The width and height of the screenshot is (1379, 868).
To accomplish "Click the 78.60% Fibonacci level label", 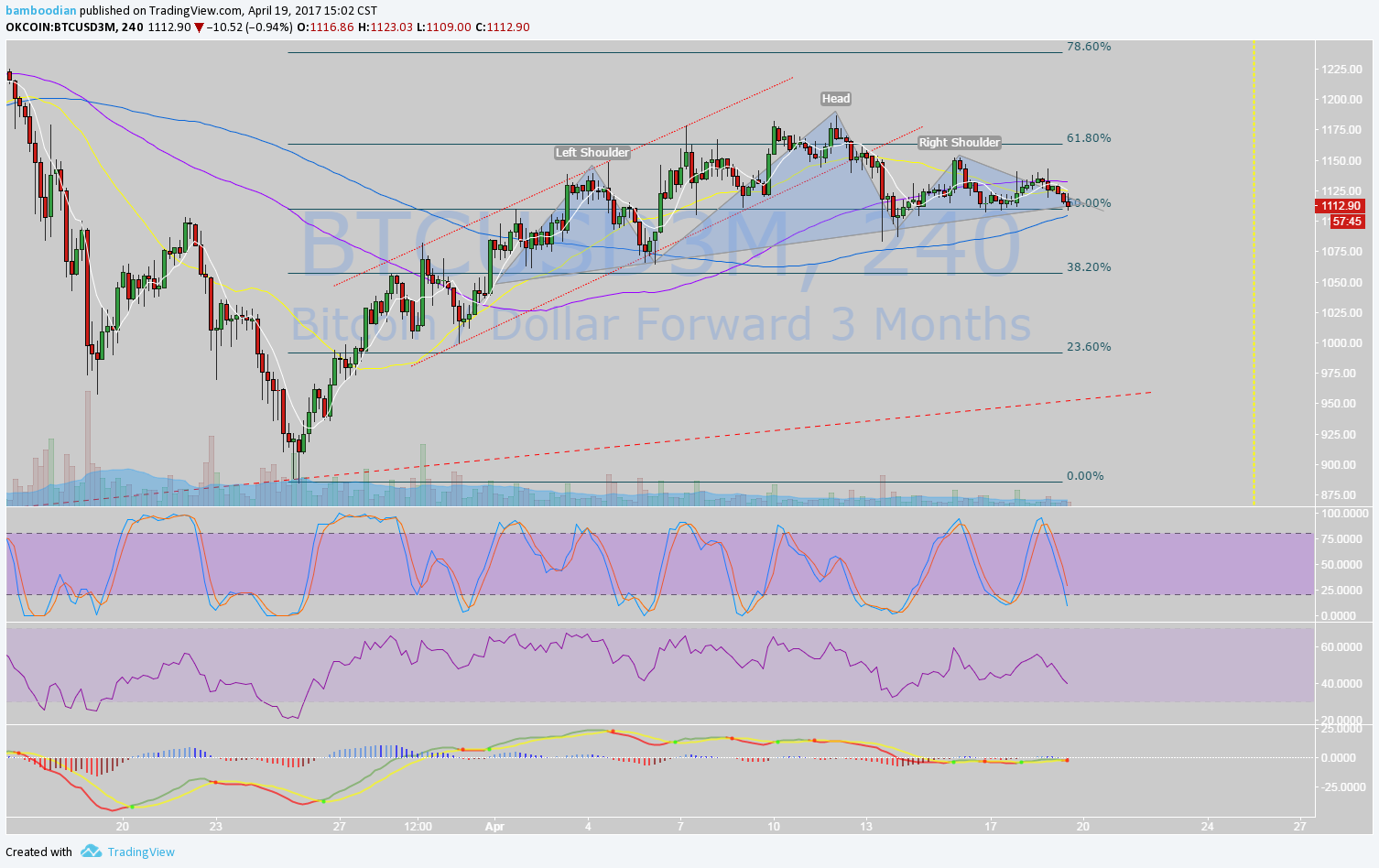I will pos(1089,46).
